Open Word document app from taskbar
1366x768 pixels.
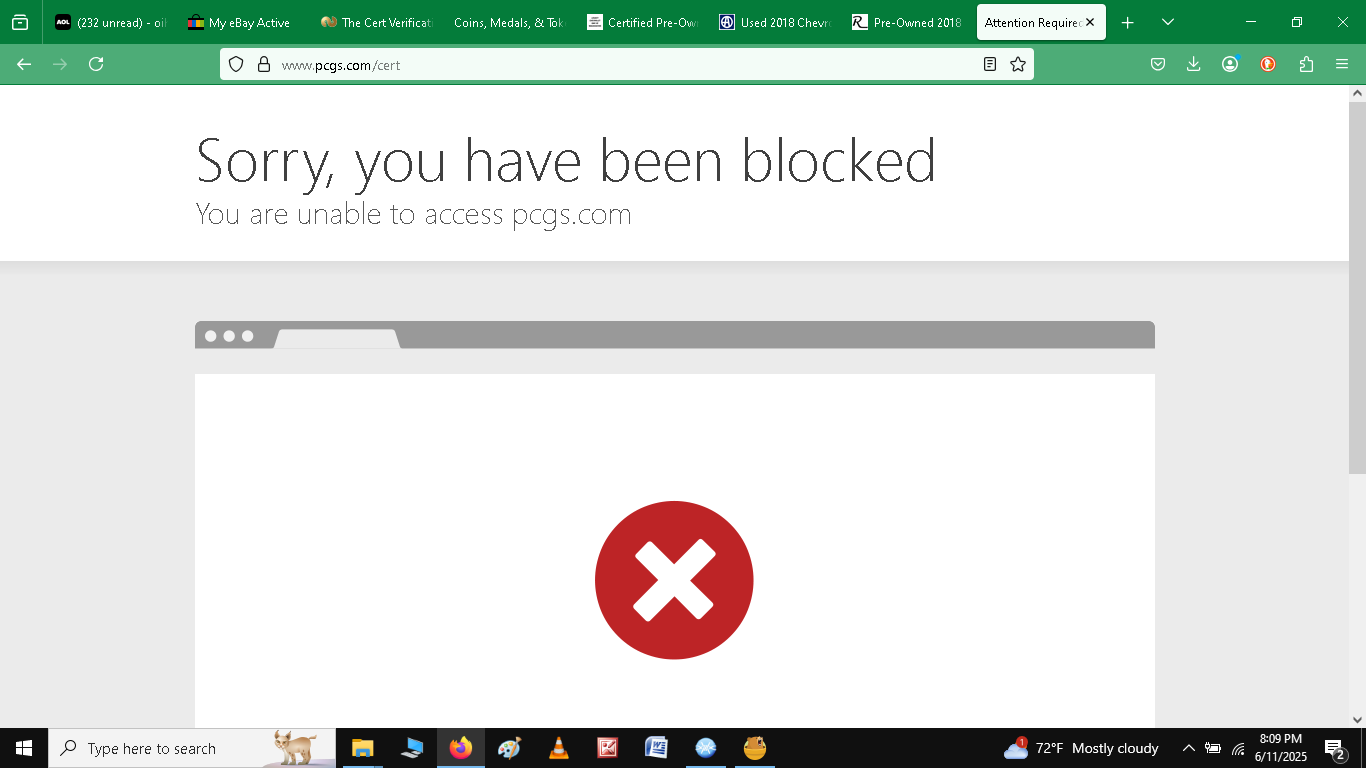click(x=656, y=748)
